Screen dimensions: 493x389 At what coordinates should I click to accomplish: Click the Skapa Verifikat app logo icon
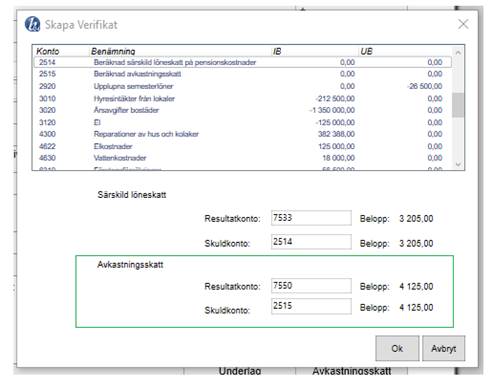point(32,24)
